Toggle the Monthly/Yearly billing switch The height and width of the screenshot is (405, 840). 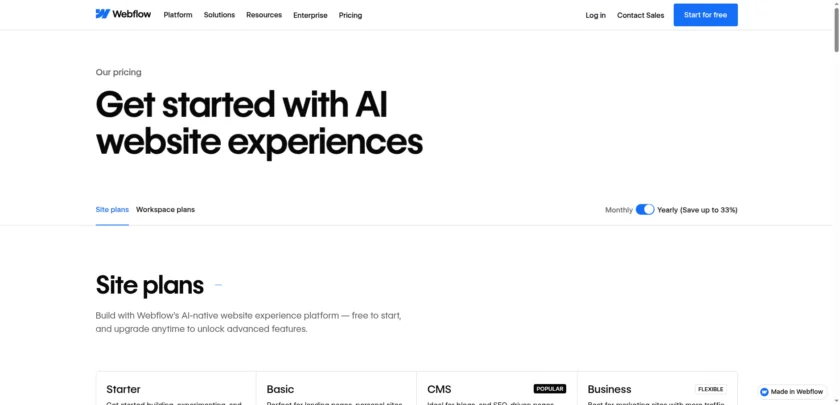(645, 210)
